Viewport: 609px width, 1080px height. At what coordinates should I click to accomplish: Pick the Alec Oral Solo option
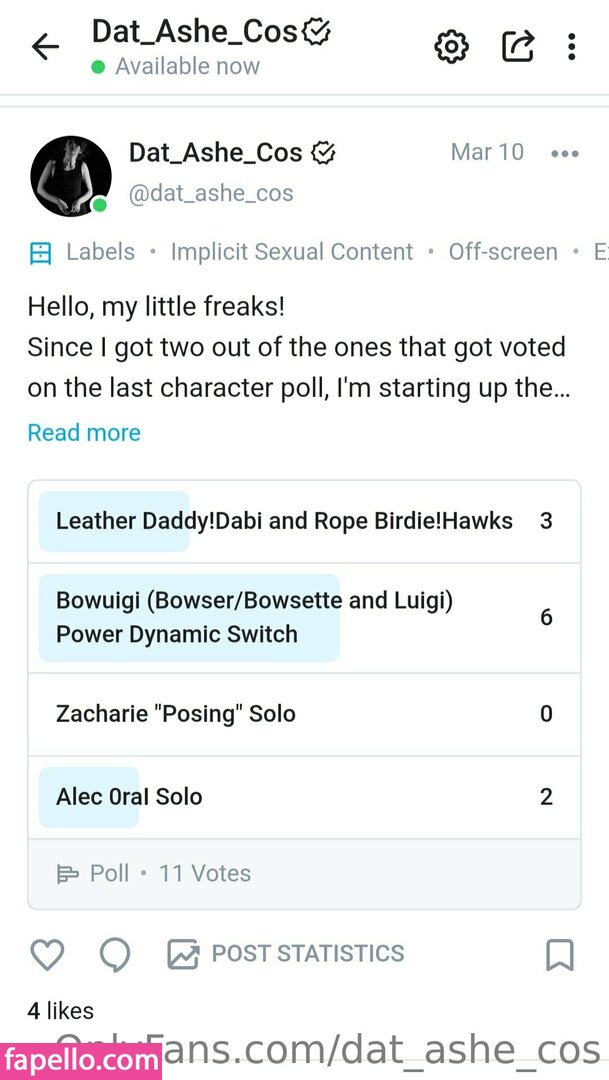click(129, 797)
